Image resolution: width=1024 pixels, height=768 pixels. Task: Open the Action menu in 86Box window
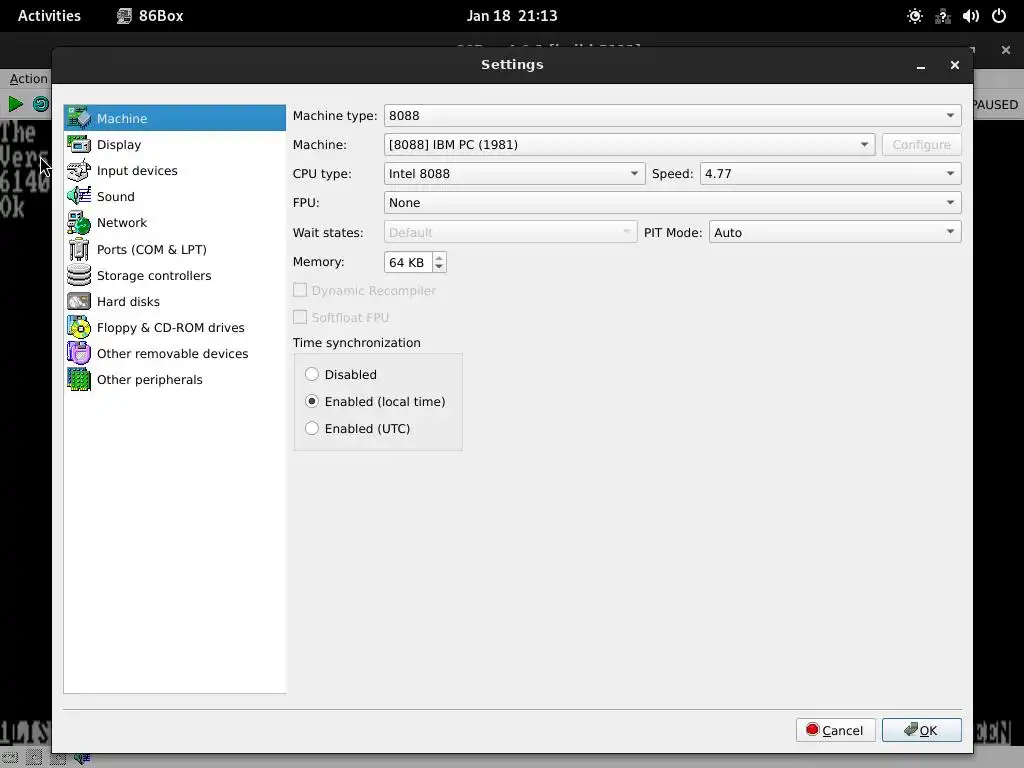(x=28, y=78)
